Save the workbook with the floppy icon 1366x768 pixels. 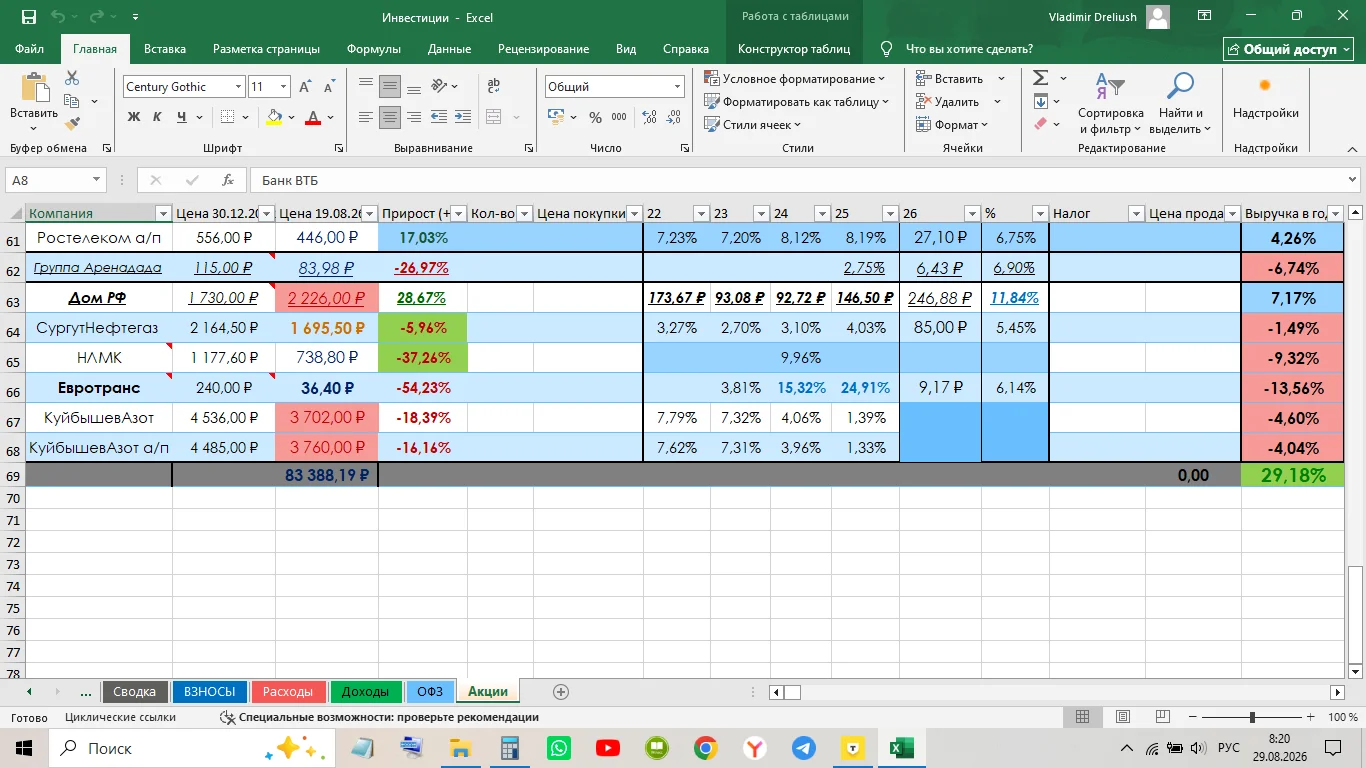click(29, 17)
